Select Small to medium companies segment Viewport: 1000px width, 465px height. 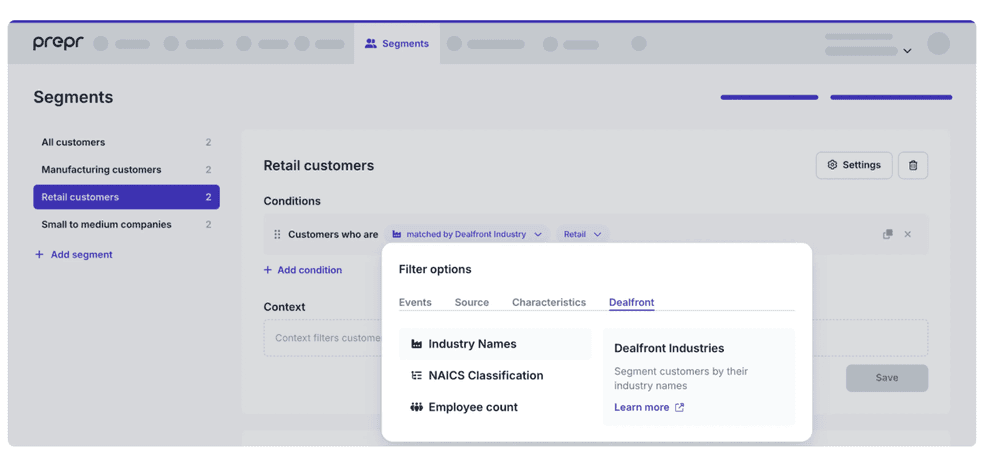[126, 225]
